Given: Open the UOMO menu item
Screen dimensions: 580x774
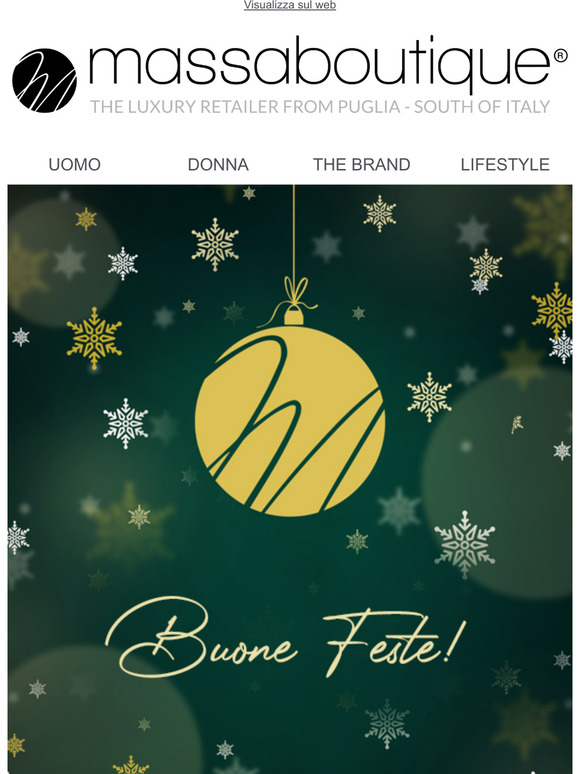Looking at the screenshot, I should coord(75,164).
